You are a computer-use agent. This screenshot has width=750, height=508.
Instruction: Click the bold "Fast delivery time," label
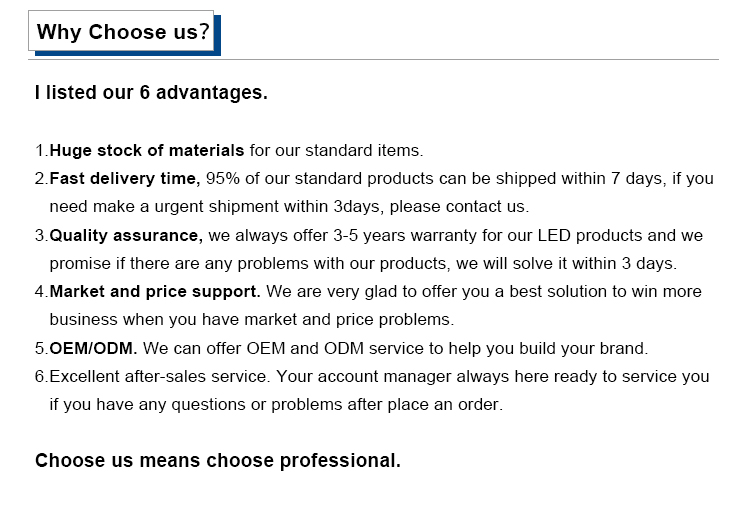tap(125, 179)
